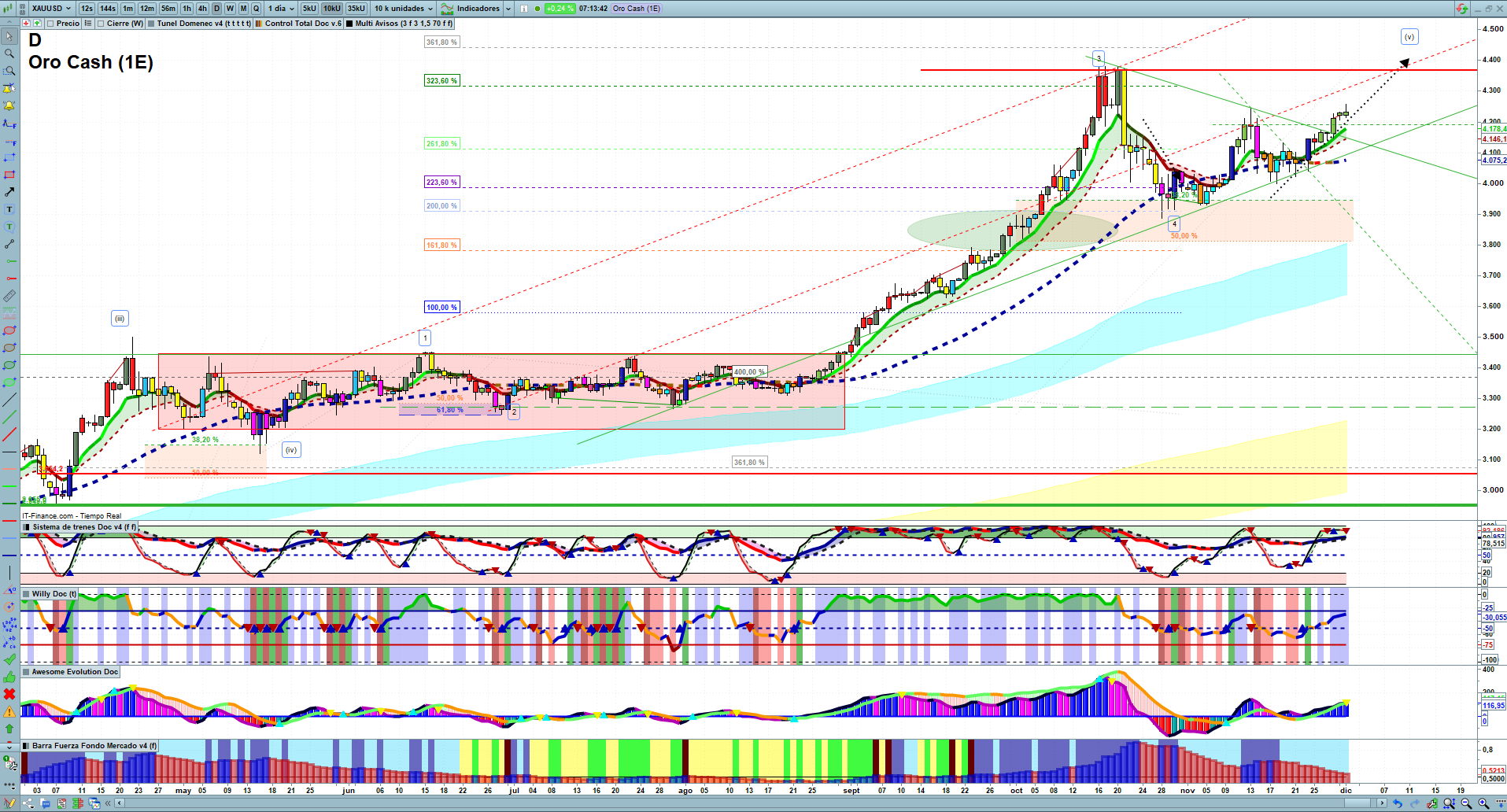Screen dimensions: 1507x812
Task: Click the Tunel Domenec v4 indicator label
Action: coord(205,24)
